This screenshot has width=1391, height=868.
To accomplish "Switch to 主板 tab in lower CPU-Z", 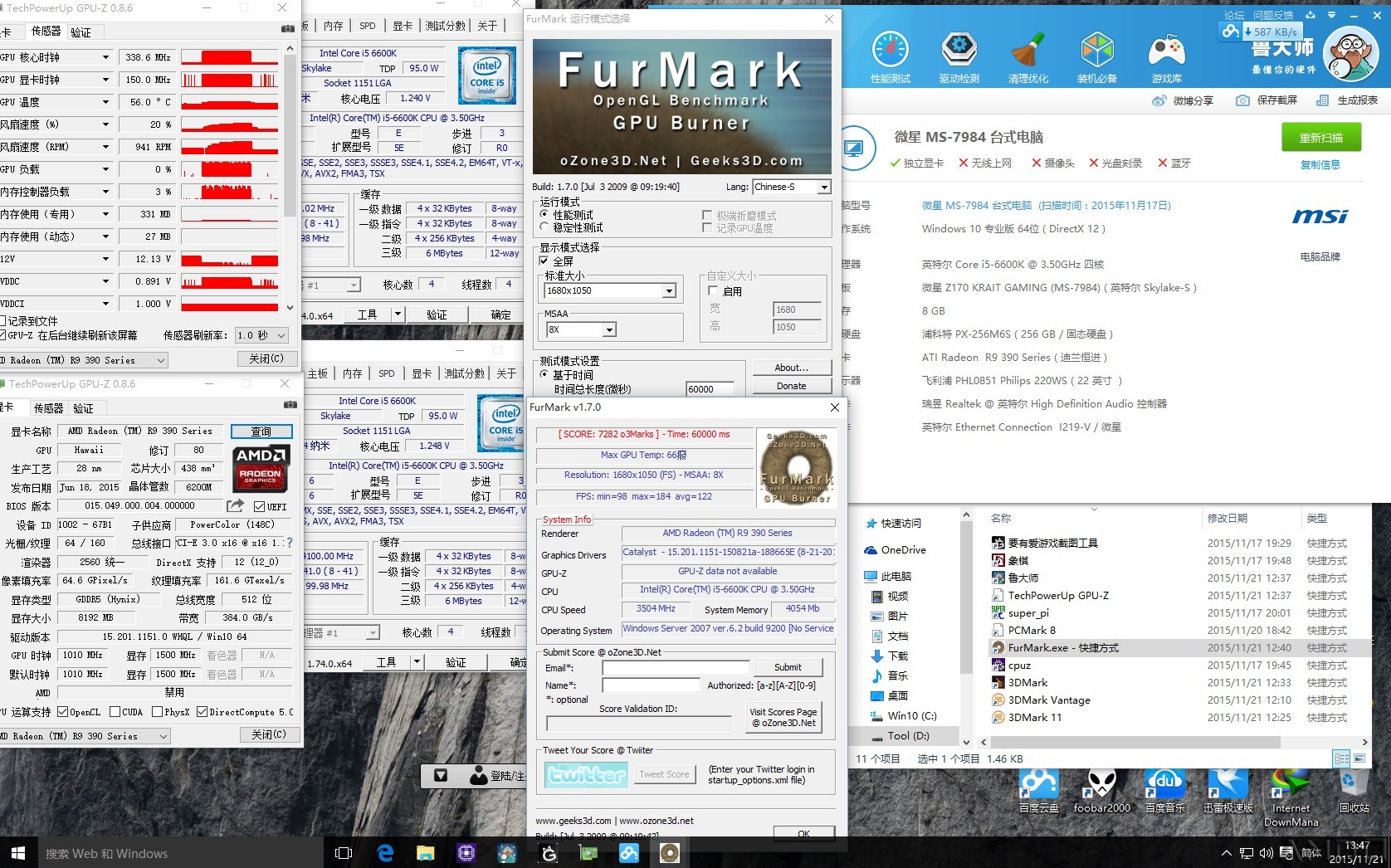I will point(318,373).
